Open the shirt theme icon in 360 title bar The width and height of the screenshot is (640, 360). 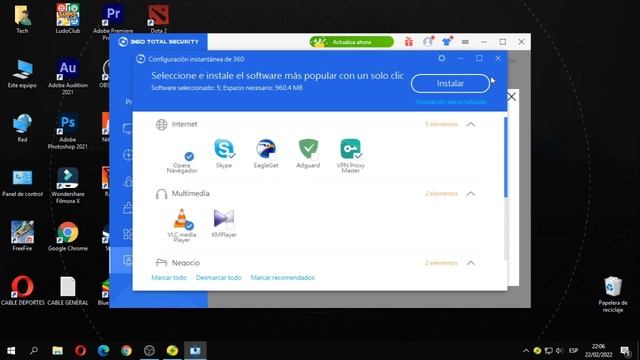(447, 42)
